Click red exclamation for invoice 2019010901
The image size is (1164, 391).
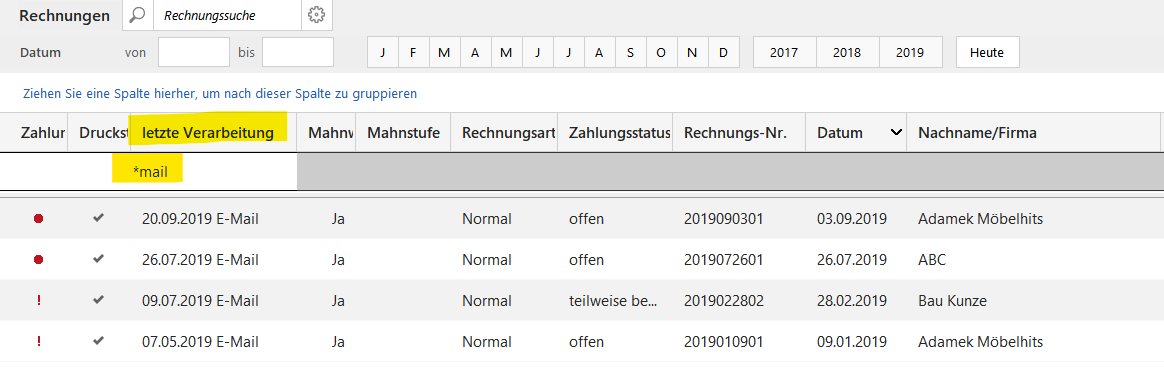39,341
